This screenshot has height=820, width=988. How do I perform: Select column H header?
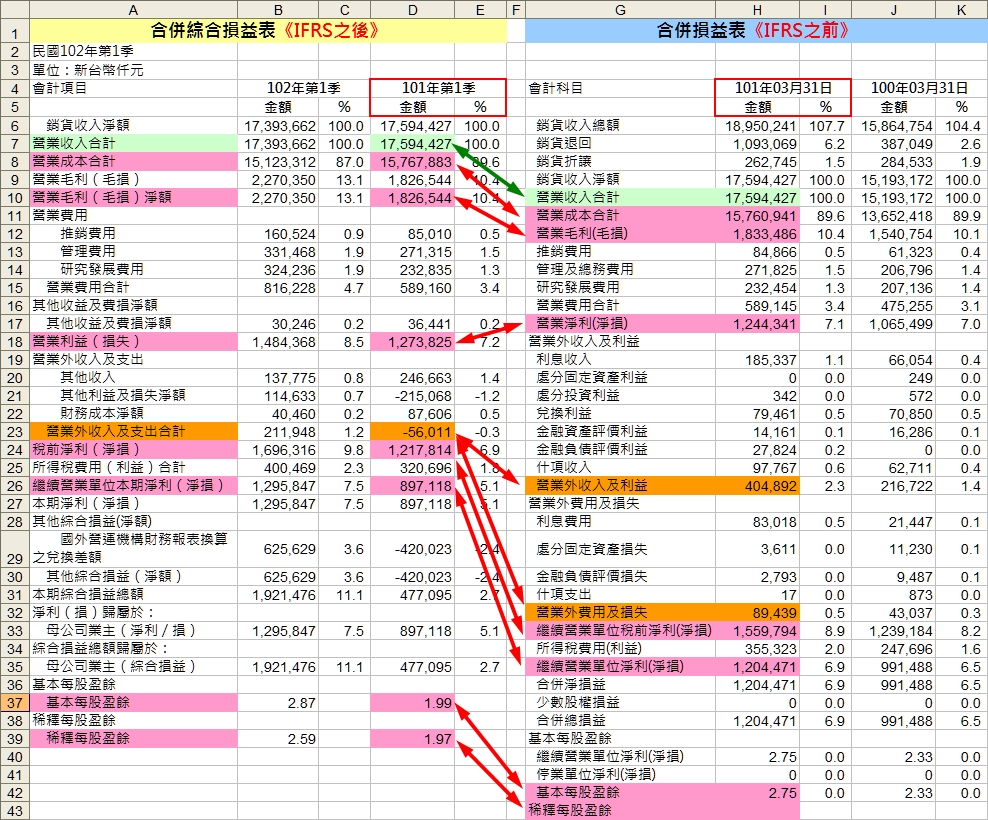(x=757, y=10)
